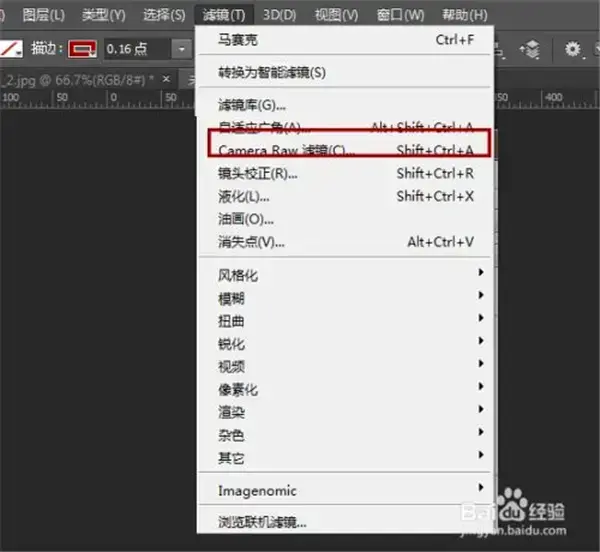This screenshot has width=600, height=552.
Task: Close the _2.jpg document tab
Action: pos(166,79)
